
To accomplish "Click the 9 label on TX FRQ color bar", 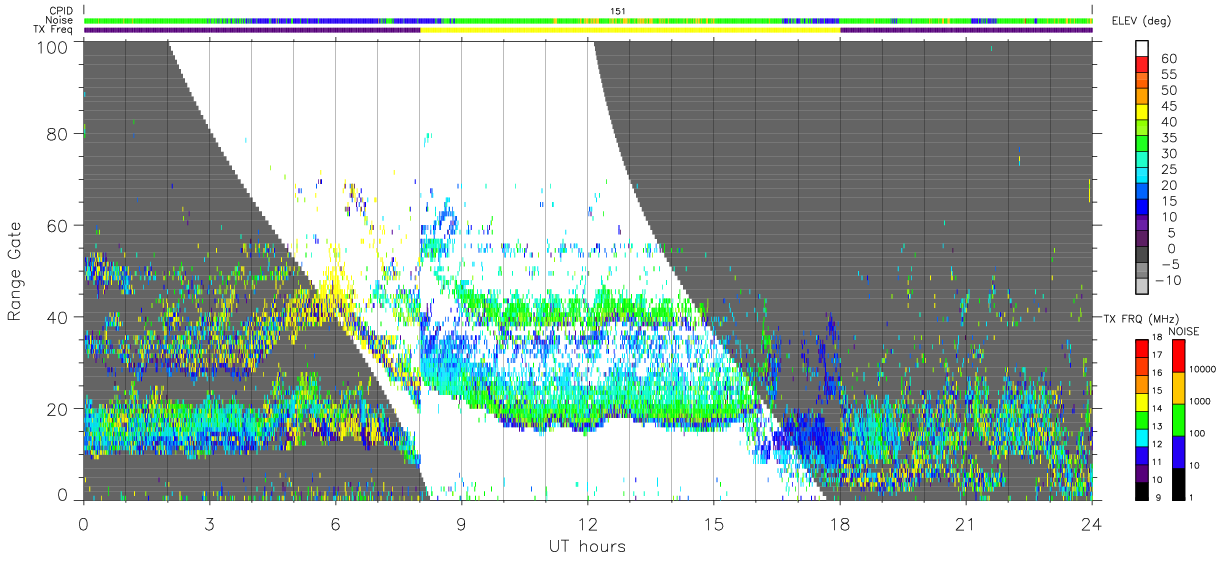I will (1158, 499).
